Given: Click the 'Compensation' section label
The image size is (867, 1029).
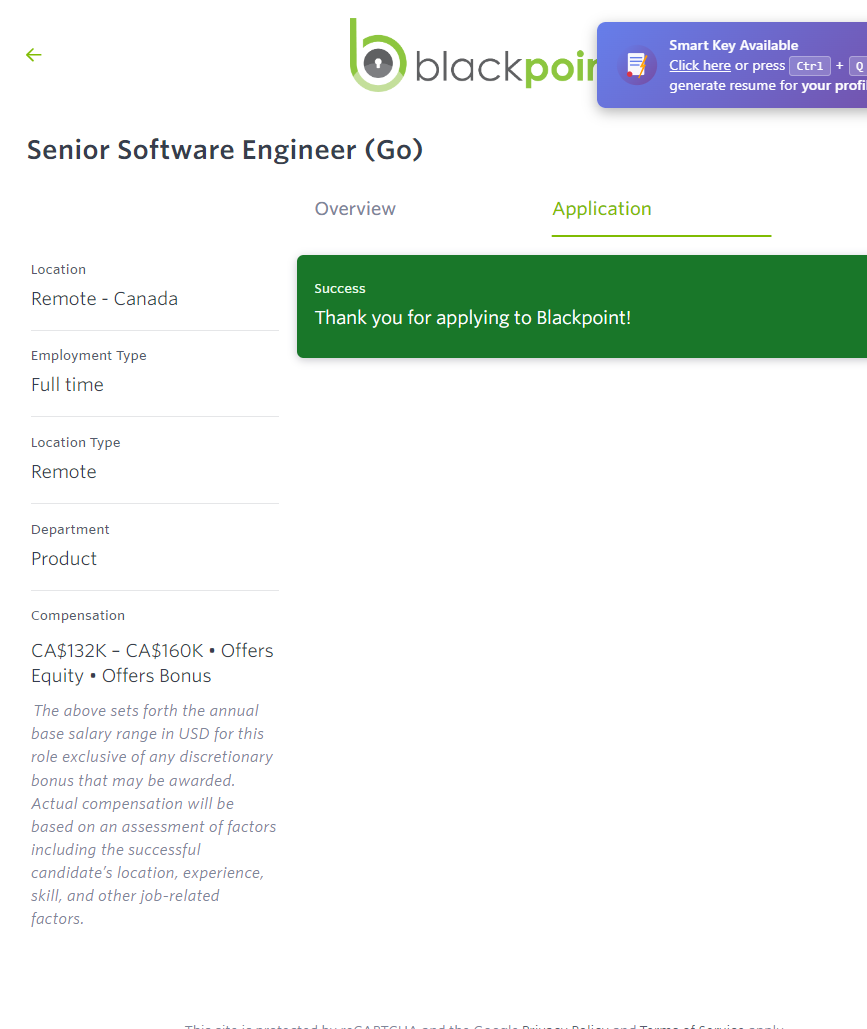Looking at the screenshot, I should 78,616.
